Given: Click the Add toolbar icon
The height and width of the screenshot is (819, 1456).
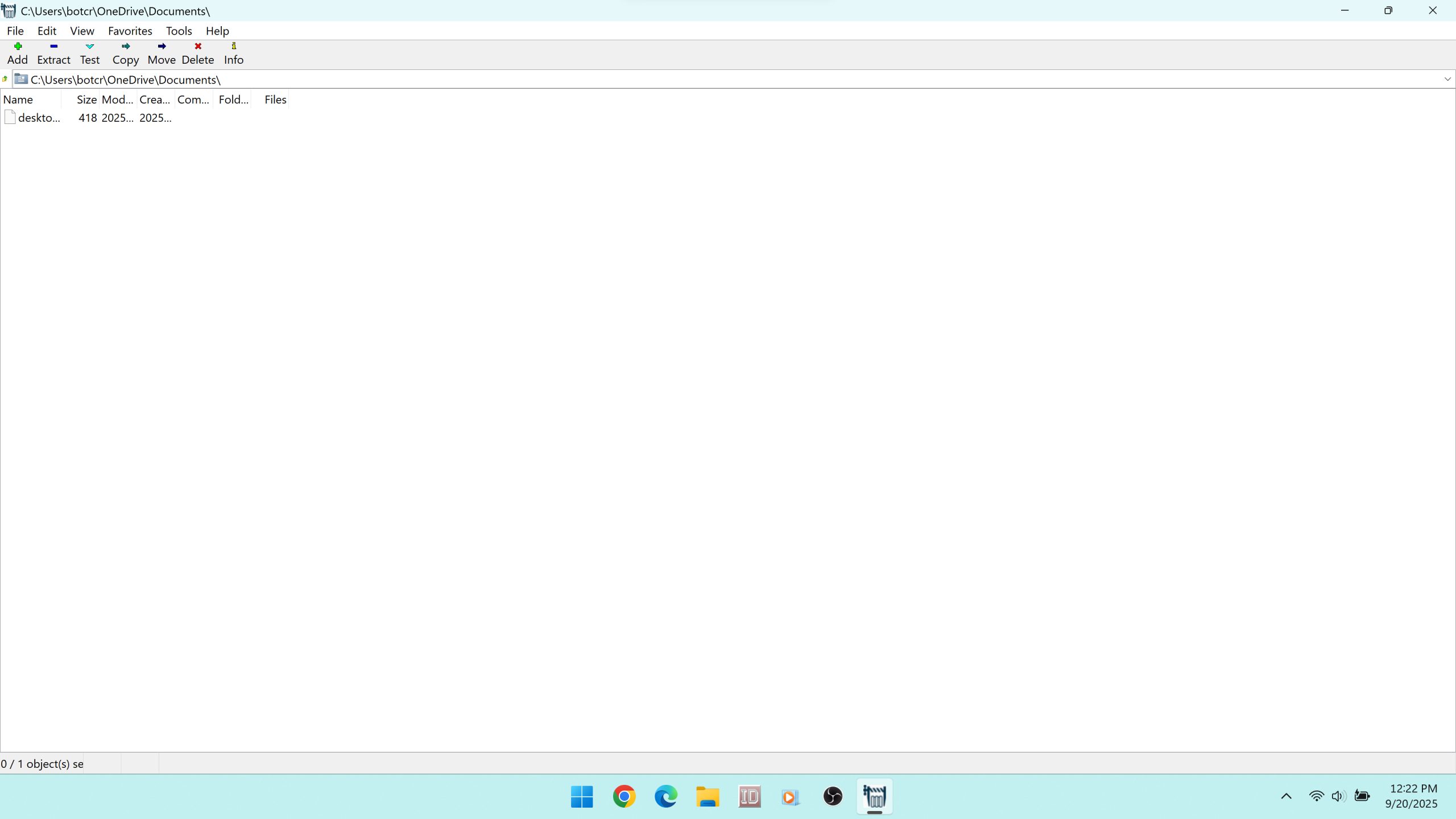Looking at the screenshot, I should pyautogui.click(x=18, y=47).
